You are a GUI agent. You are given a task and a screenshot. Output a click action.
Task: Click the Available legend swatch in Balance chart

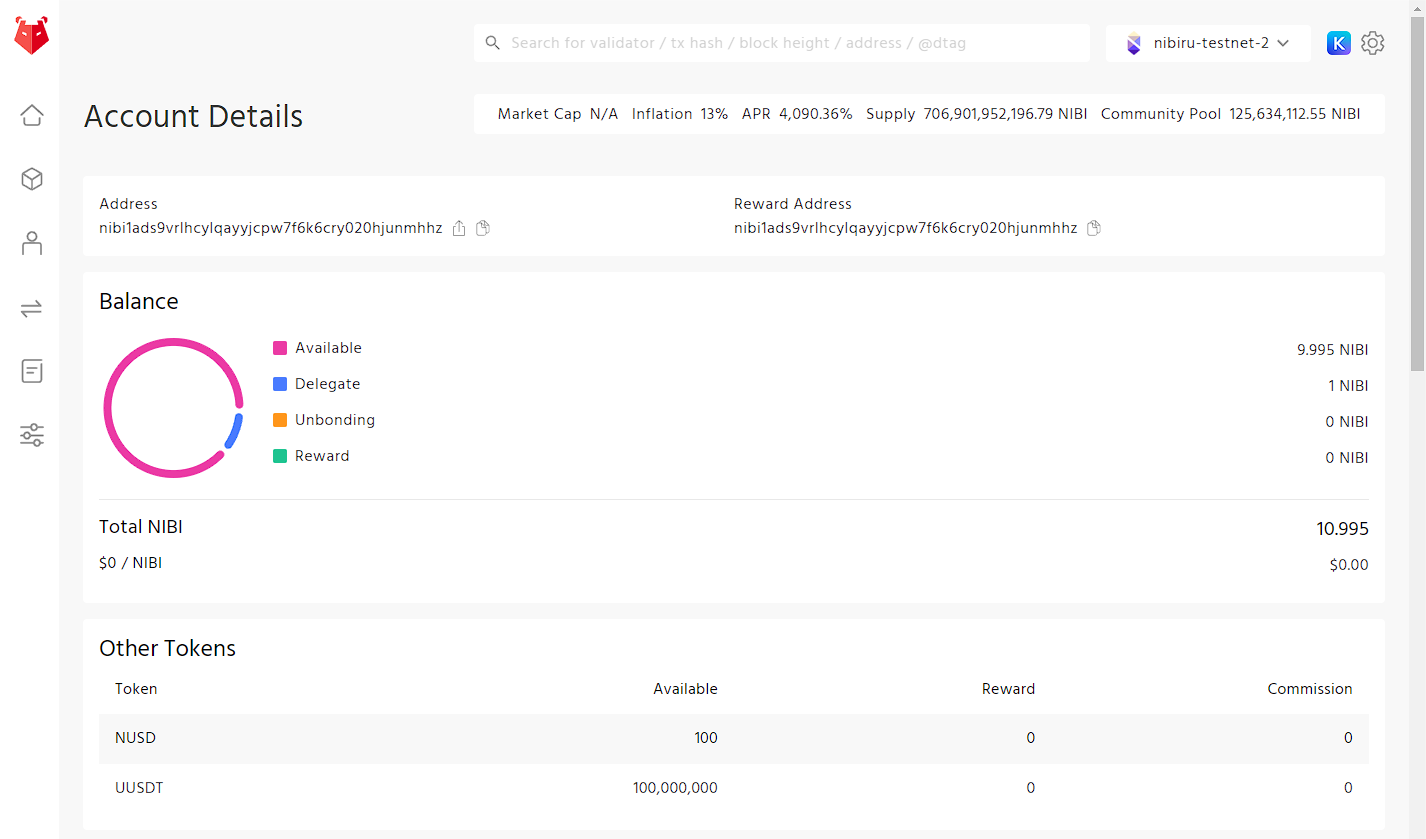point(281,347)
